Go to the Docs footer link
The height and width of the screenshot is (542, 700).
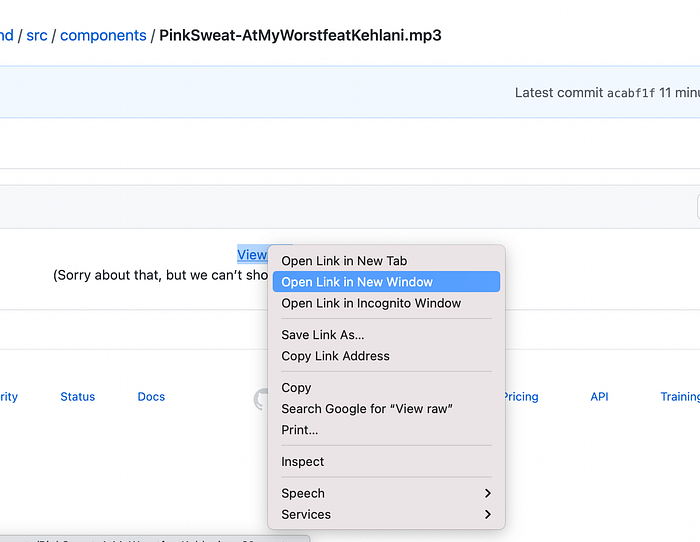(151, 397)
